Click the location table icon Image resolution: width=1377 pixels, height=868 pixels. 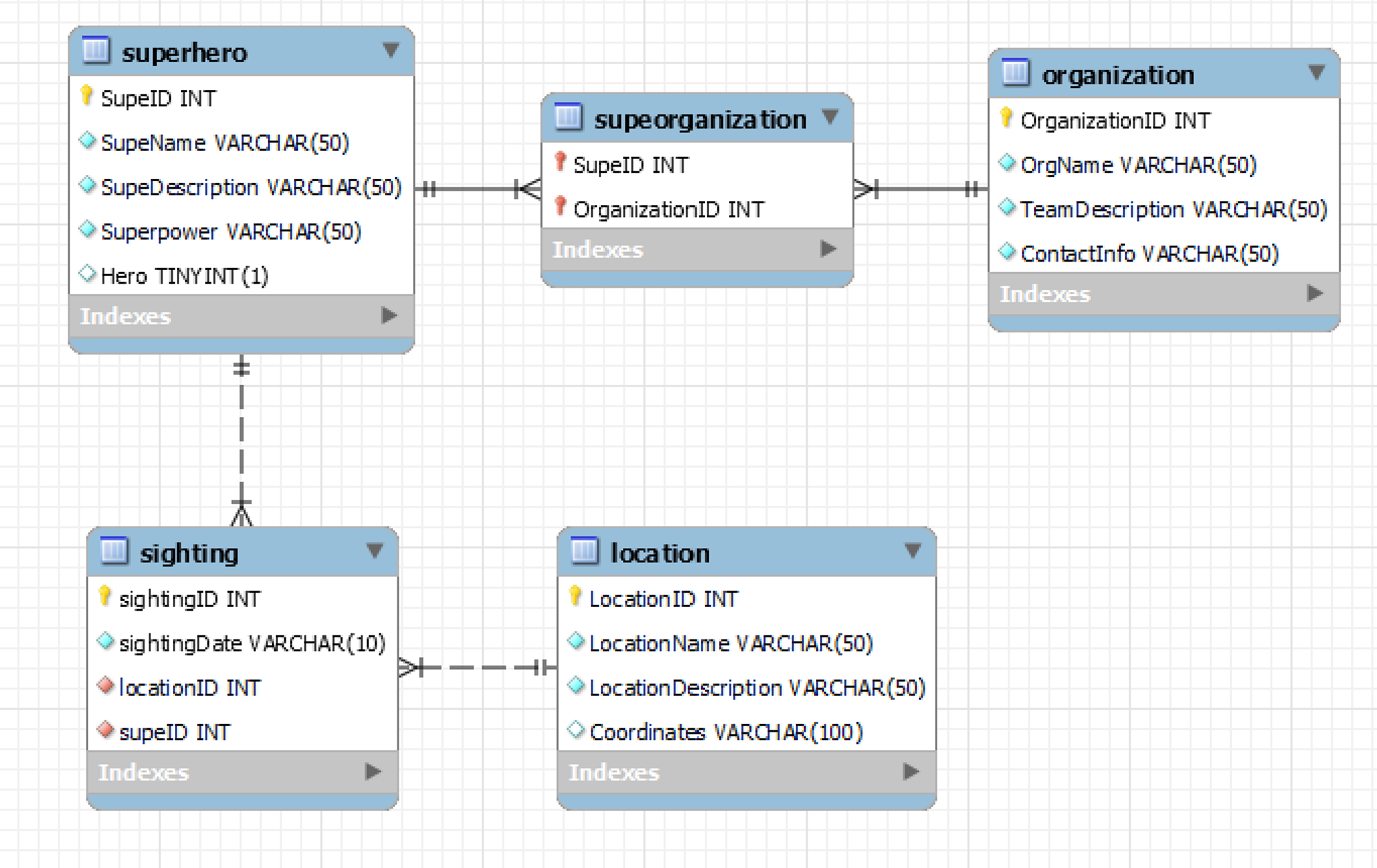click(x=585, y=551)
